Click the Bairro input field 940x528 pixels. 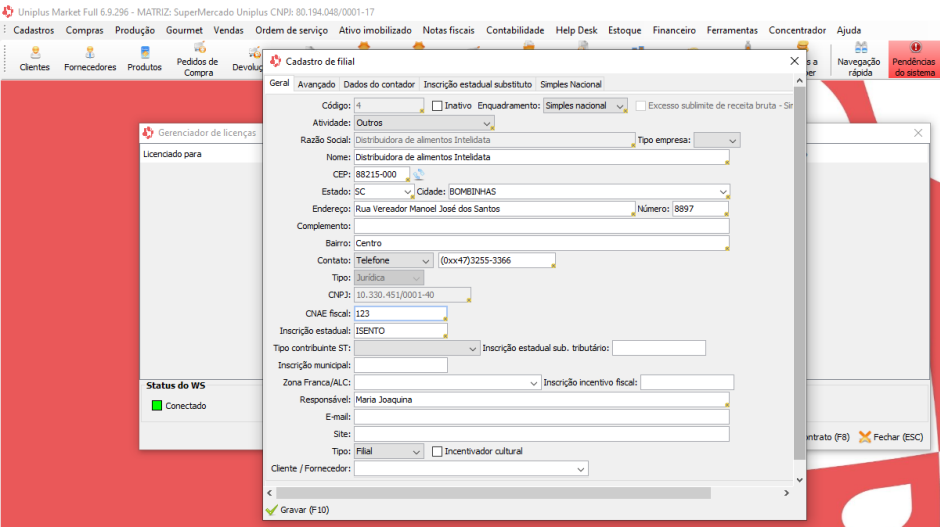(541, 243)
